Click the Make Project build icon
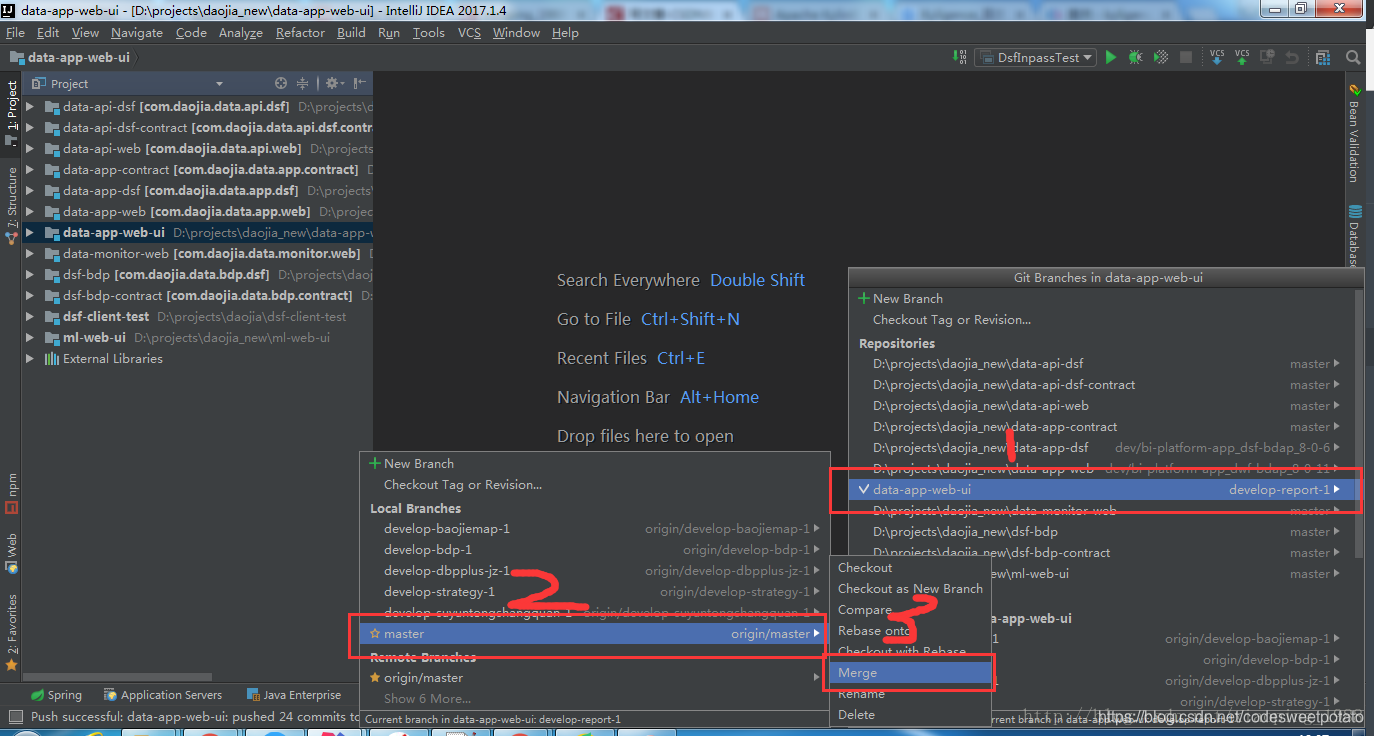1374x736 pixels. pyautogui.click(x=961, y=58)
